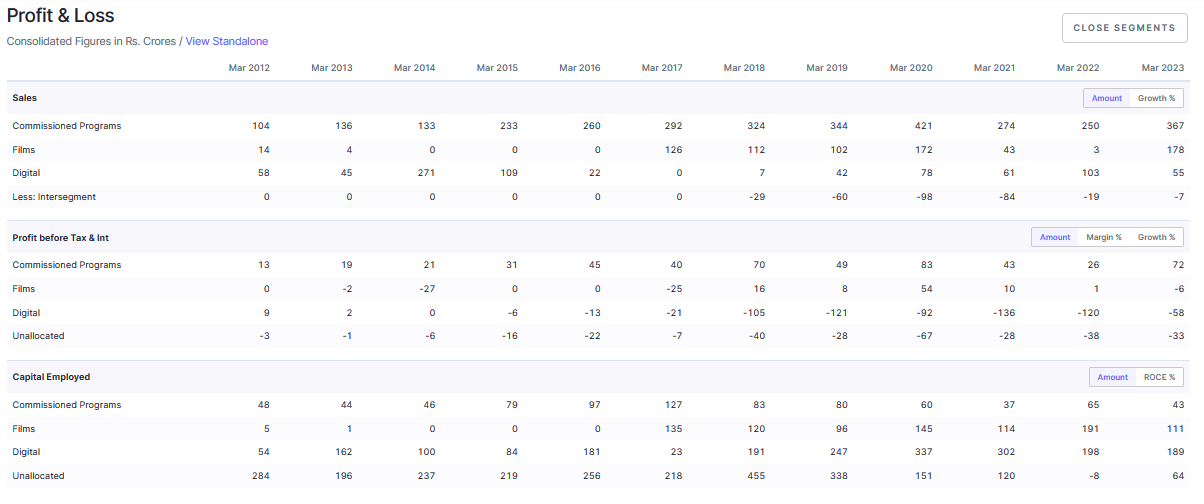Select Amount toggle in Sales section
The height and width of the screenshot is (504, 1204).
tap(1107, 98)
